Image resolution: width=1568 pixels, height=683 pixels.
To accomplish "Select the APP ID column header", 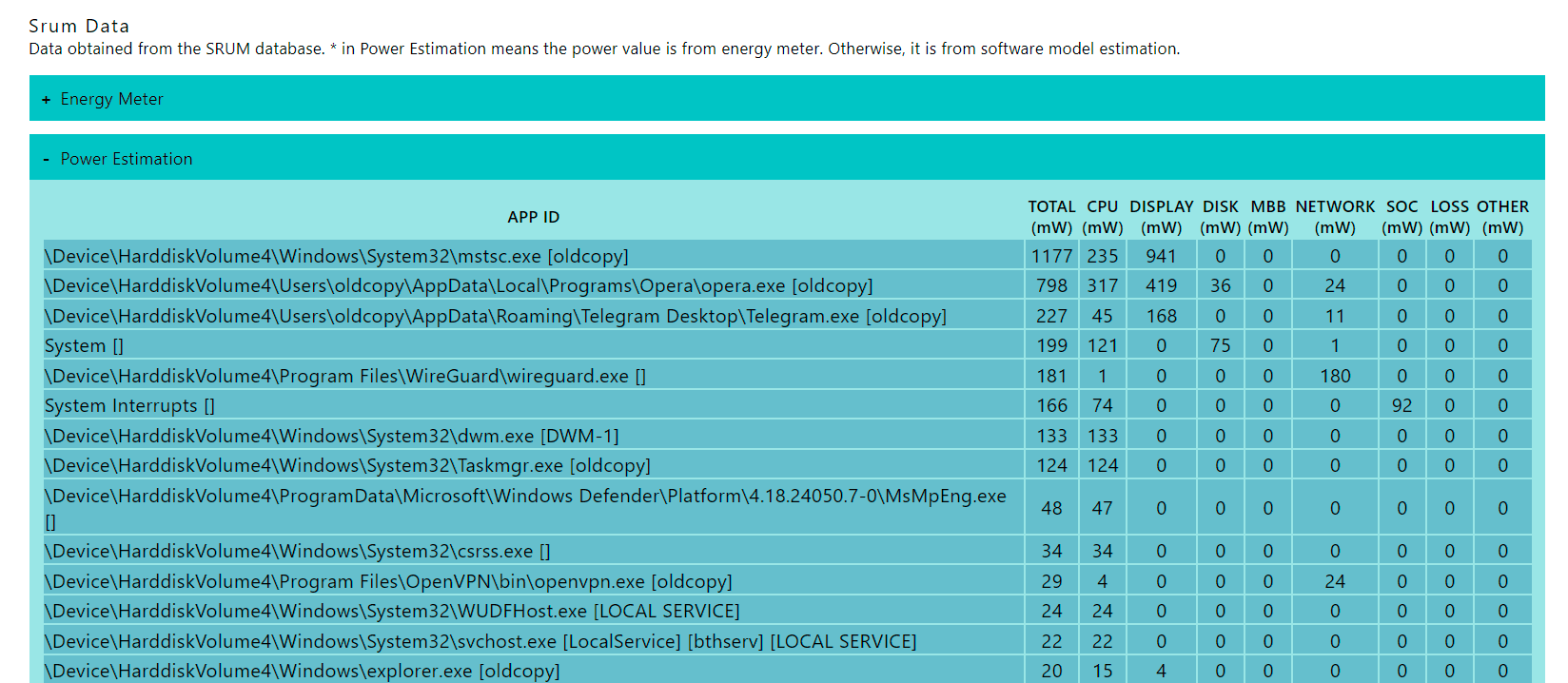I will (x=534, y=217).
